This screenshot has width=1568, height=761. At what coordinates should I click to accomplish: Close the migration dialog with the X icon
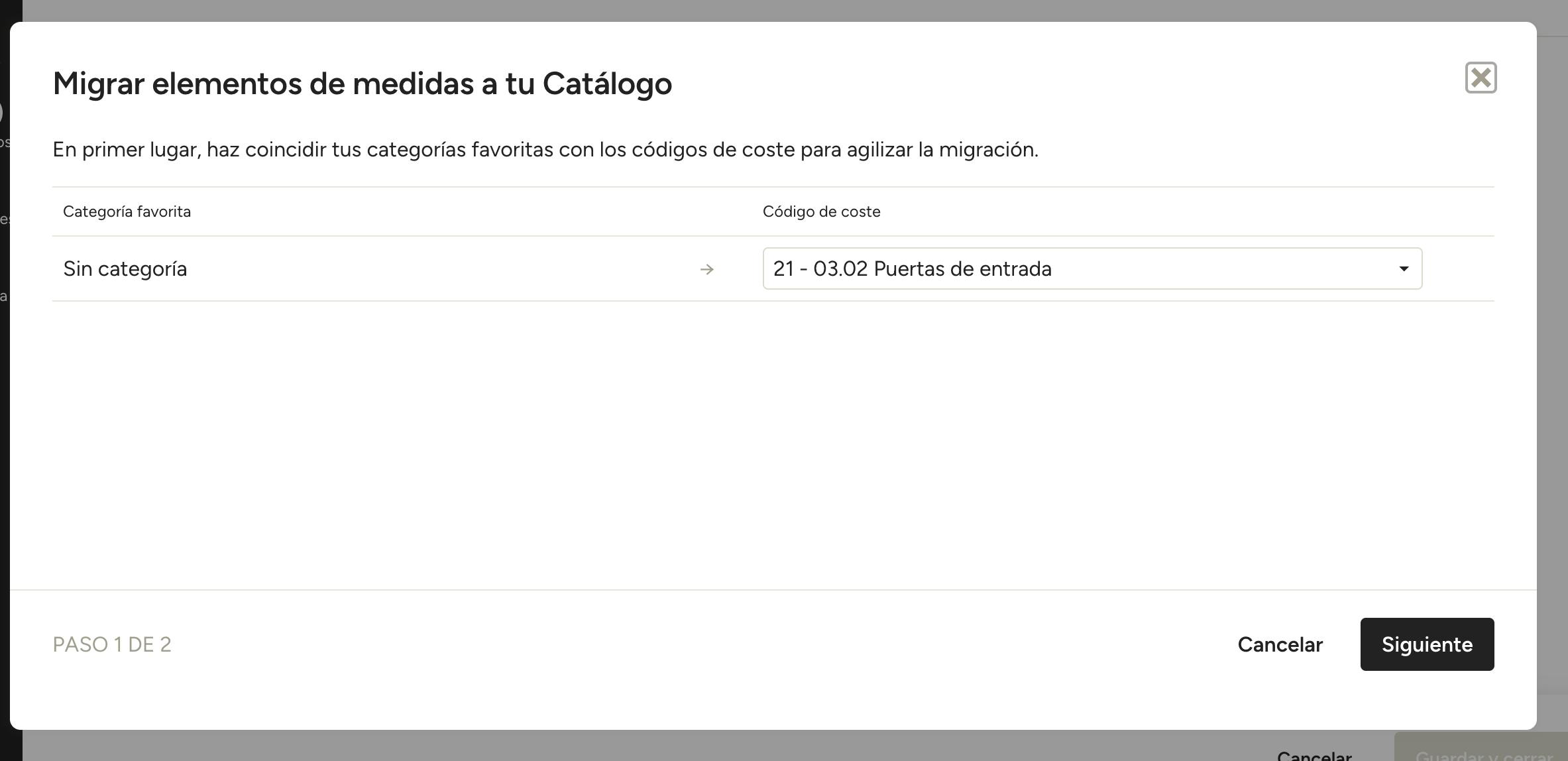click(1481, 78)
